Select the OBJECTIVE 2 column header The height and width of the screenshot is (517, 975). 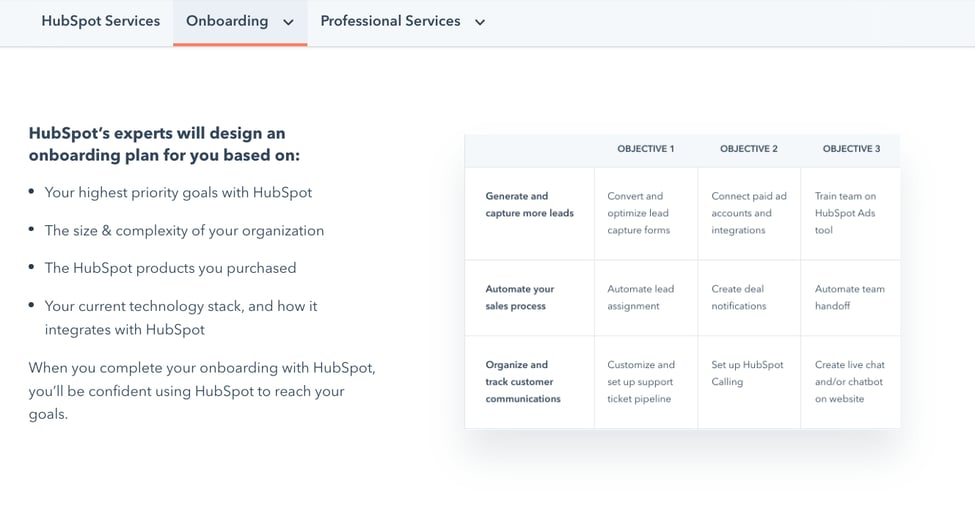[x=748, y=149]
